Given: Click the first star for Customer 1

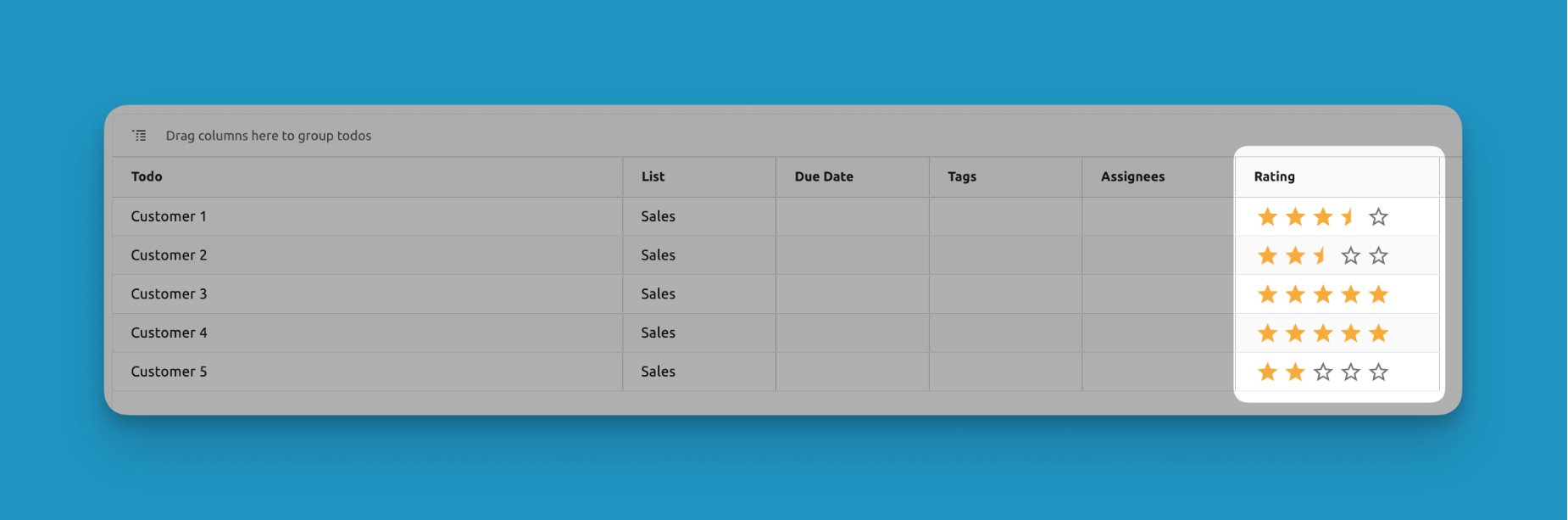Looking at the screenshot, I should click(x=1267, y=217).
